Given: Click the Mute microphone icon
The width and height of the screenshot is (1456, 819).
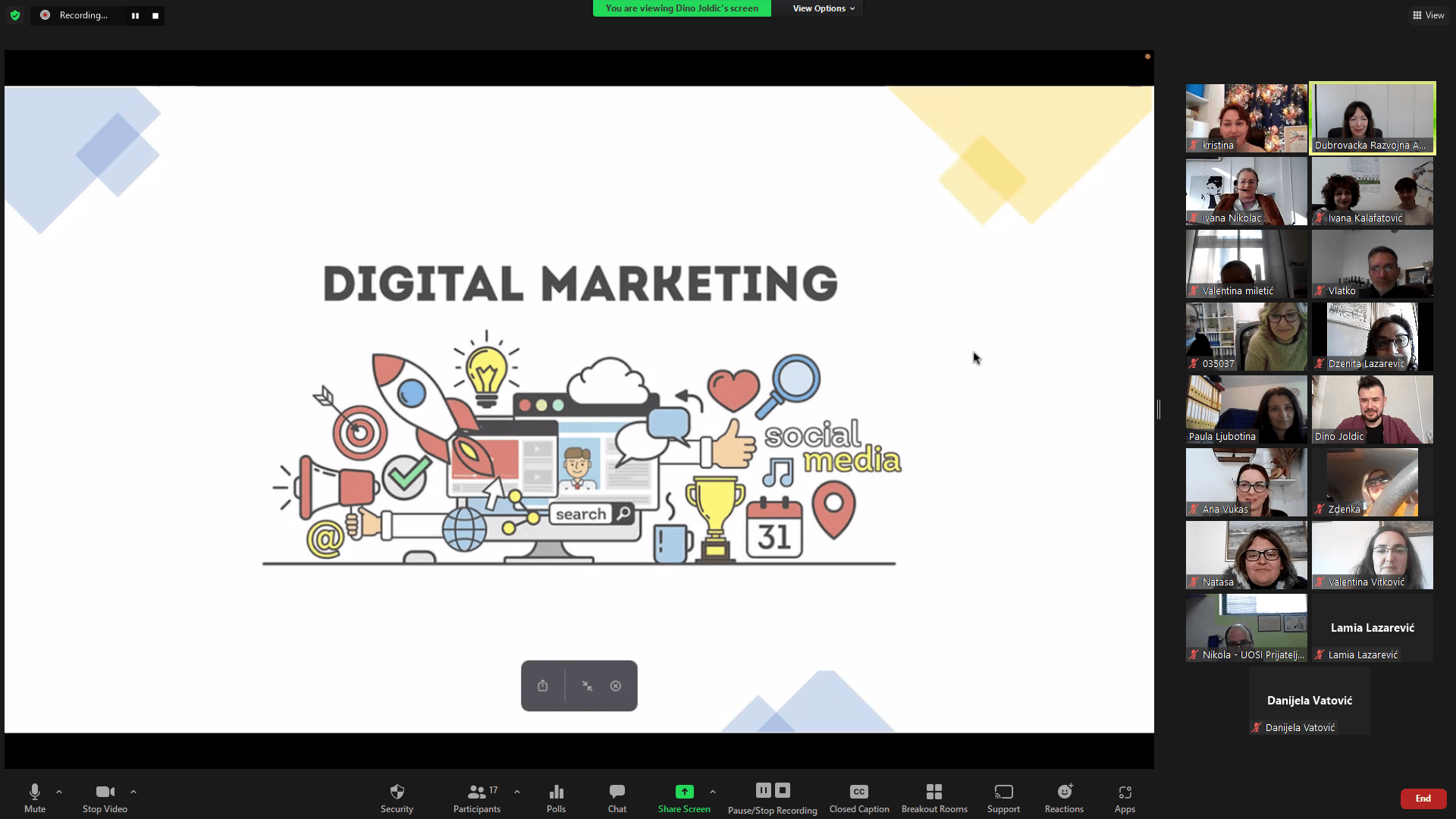Looking at the screenshot, I should [x=34, y=792].
